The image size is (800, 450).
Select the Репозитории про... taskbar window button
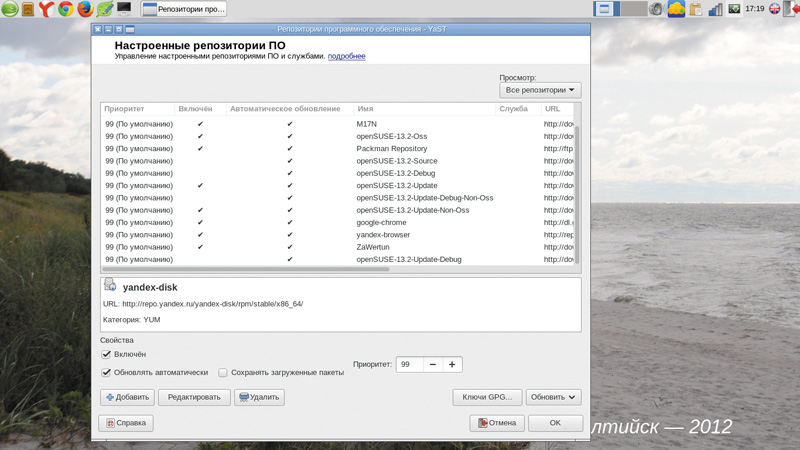coord(184,9)
